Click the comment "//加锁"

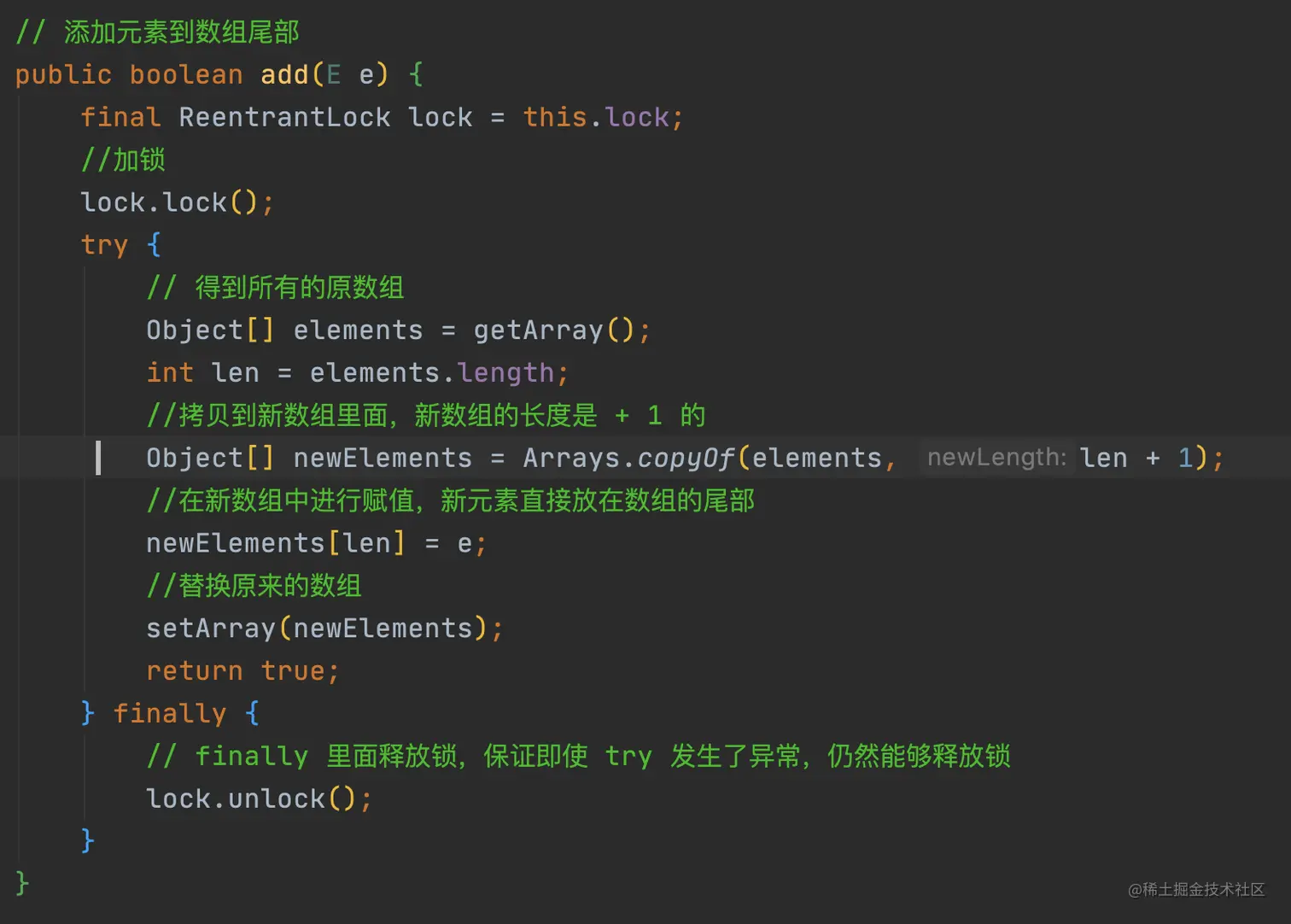pyautogui.click(x=123, y=160)
